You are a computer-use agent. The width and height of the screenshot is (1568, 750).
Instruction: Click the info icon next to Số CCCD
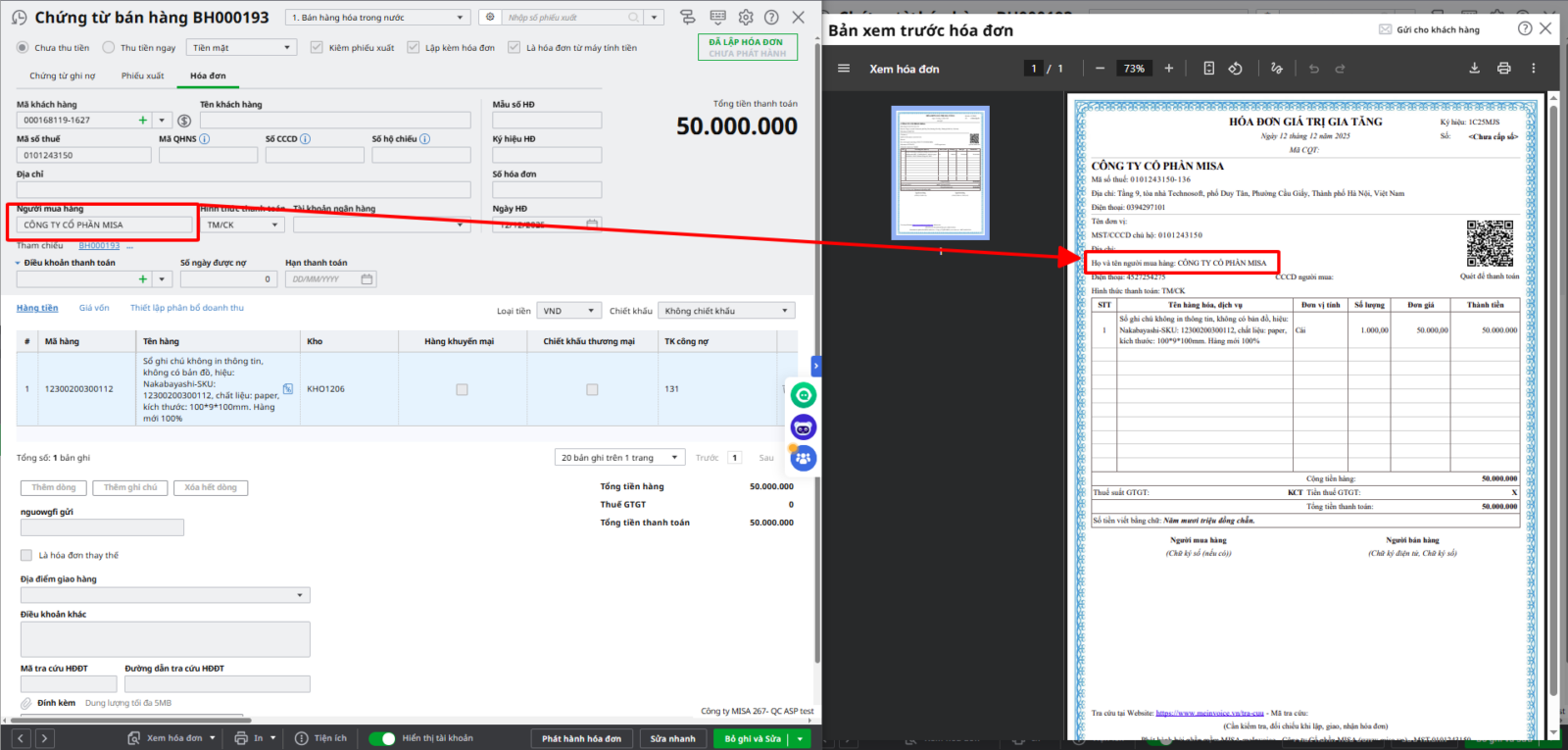pos(306,139)
